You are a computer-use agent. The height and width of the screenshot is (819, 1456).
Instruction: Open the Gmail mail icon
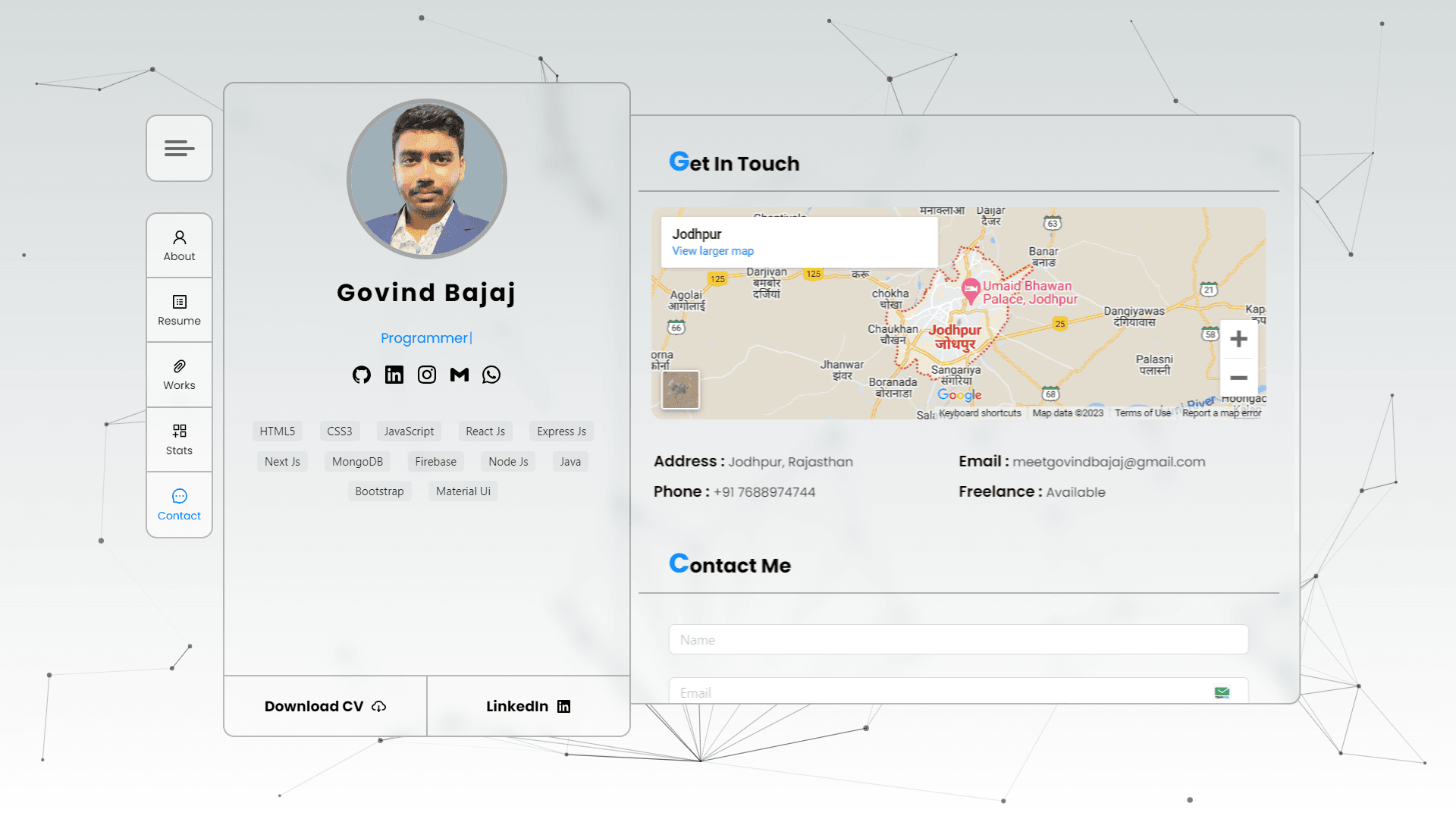tap(460, 375)
